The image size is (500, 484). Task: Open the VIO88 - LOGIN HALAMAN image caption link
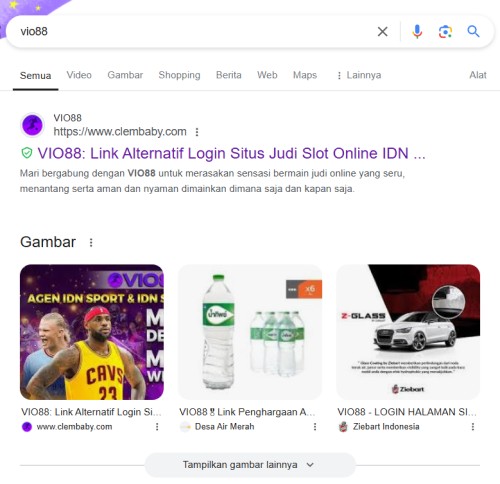407,412
